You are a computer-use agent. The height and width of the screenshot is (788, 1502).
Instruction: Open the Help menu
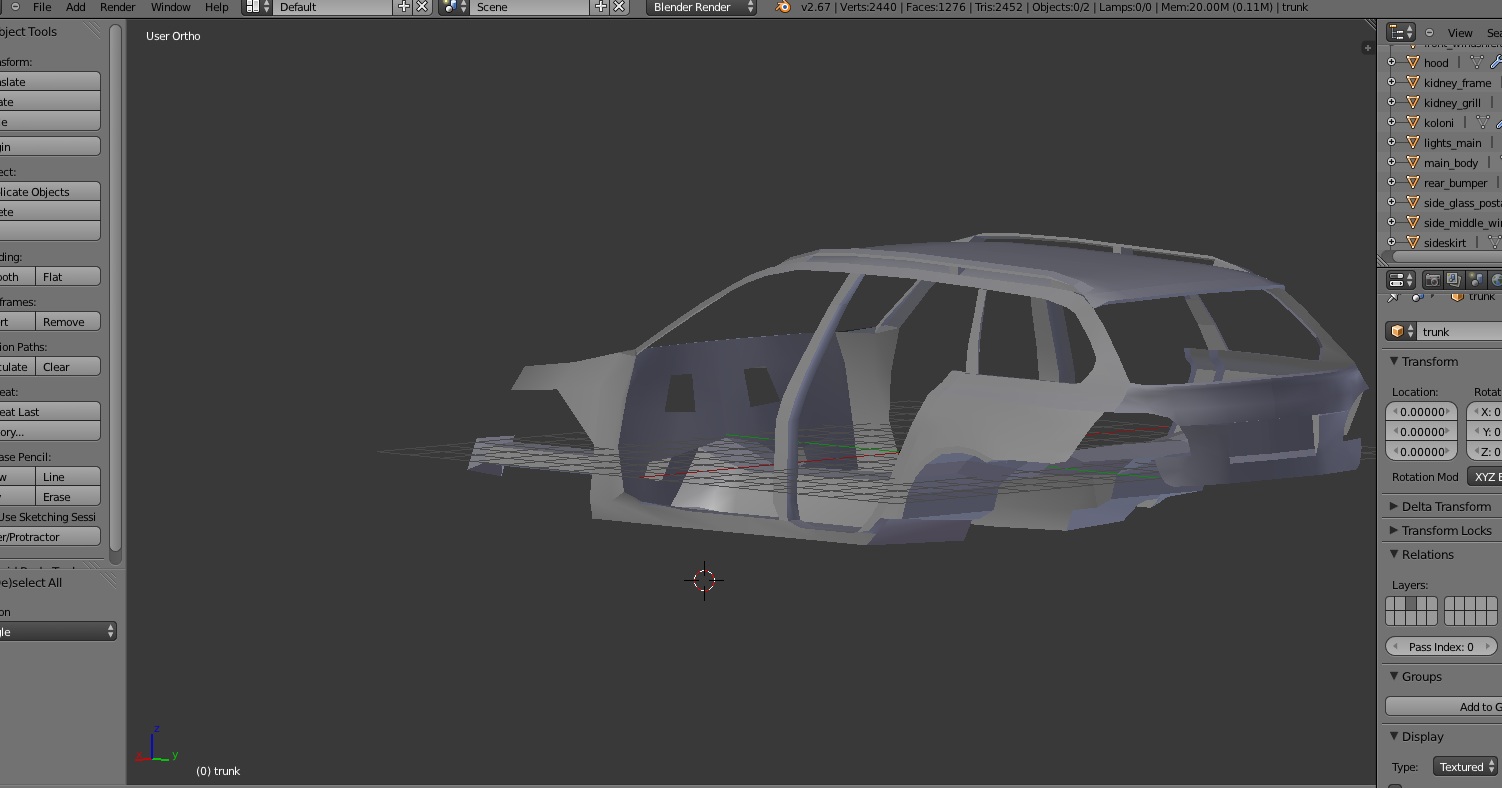click(216, 7)
